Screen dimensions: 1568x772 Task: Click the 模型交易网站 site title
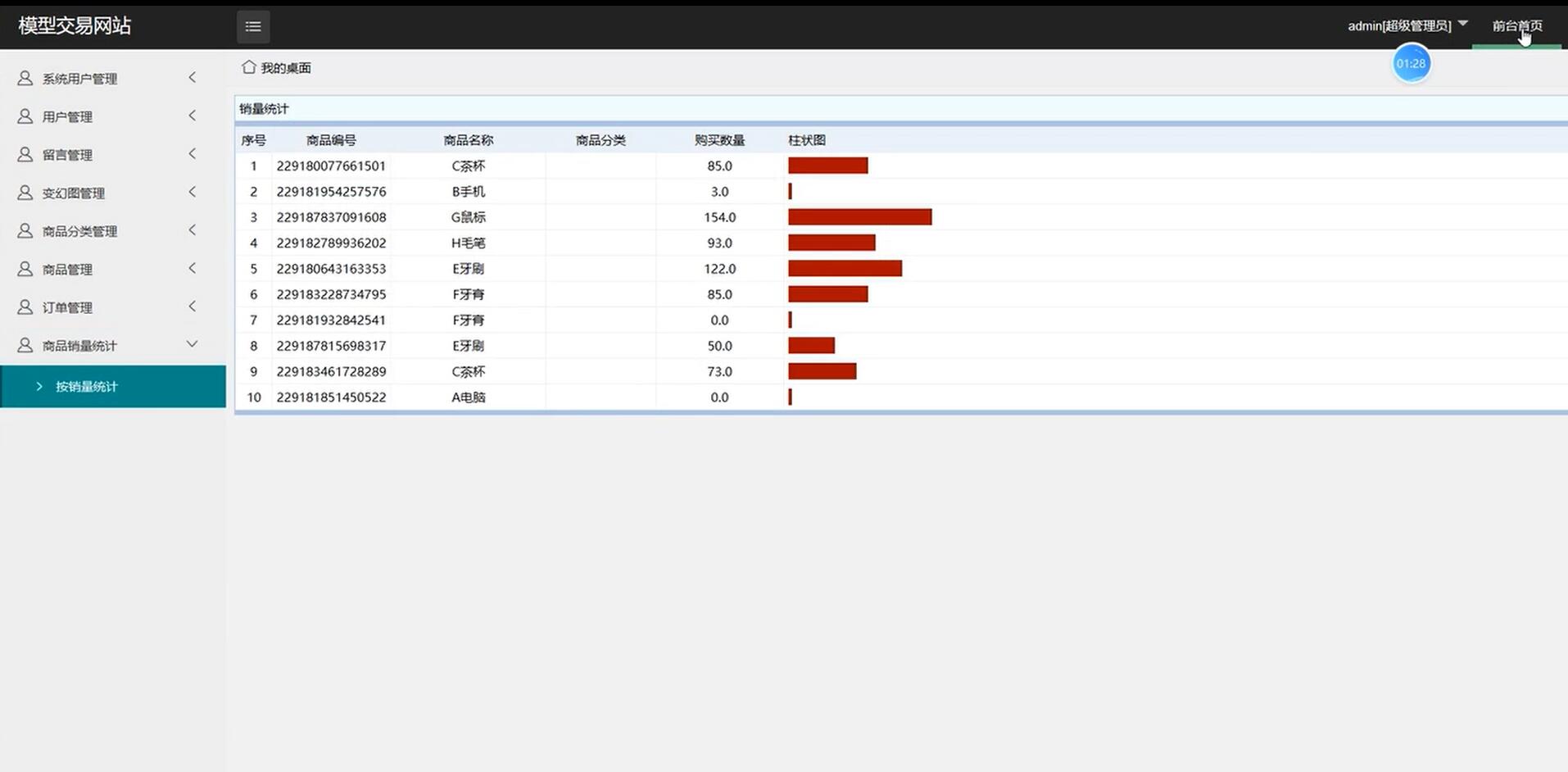coord(75,25)
